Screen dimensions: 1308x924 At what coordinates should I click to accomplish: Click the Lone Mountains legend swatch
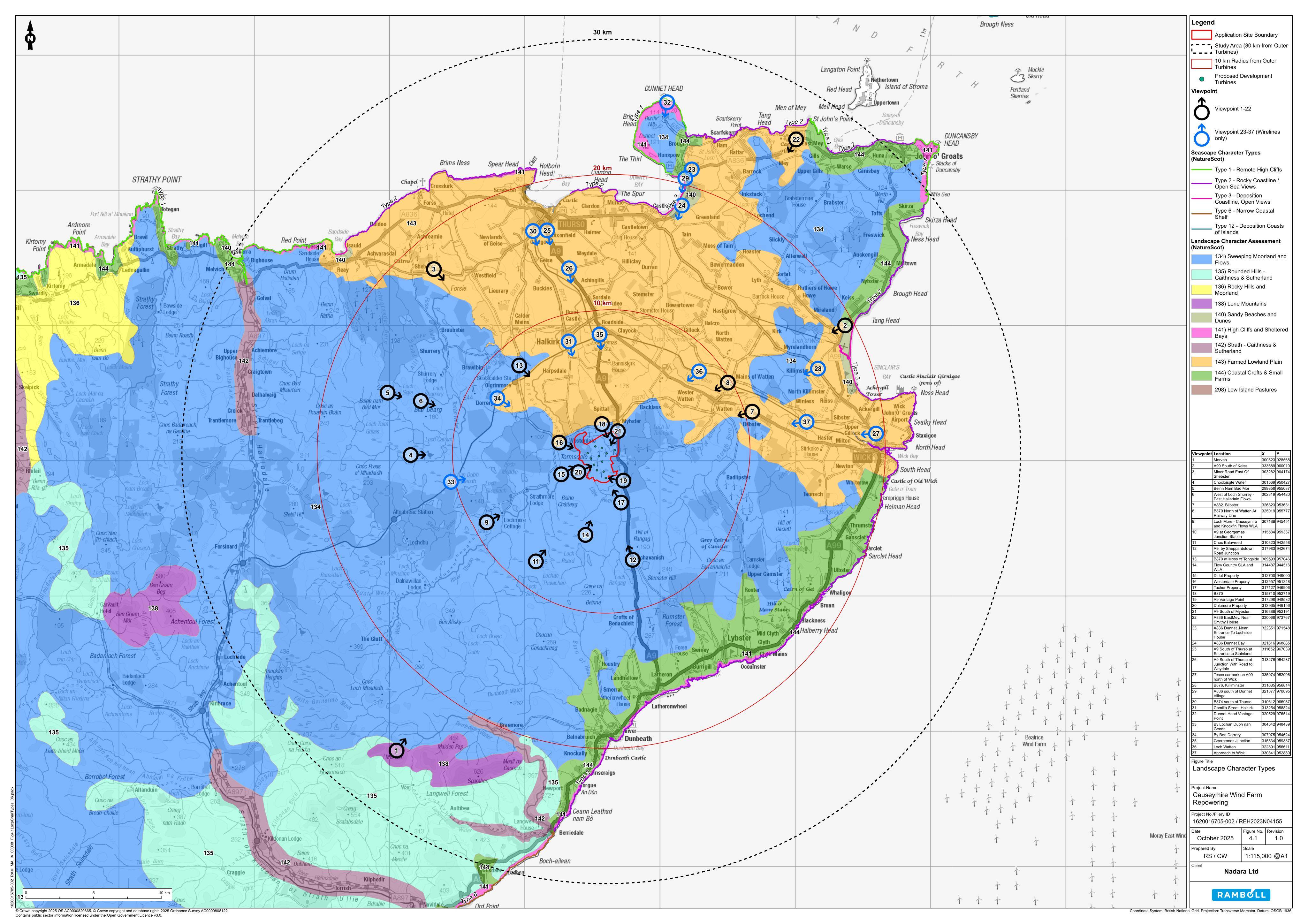1201,304
